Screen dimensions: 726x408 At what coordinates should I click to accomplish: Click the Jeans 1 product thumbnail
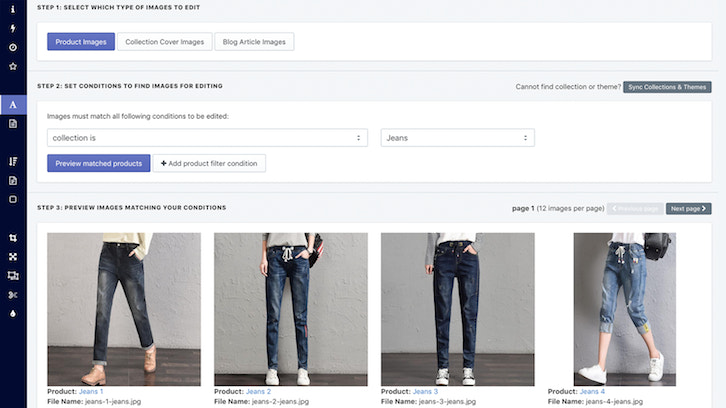tap(124, 309)
